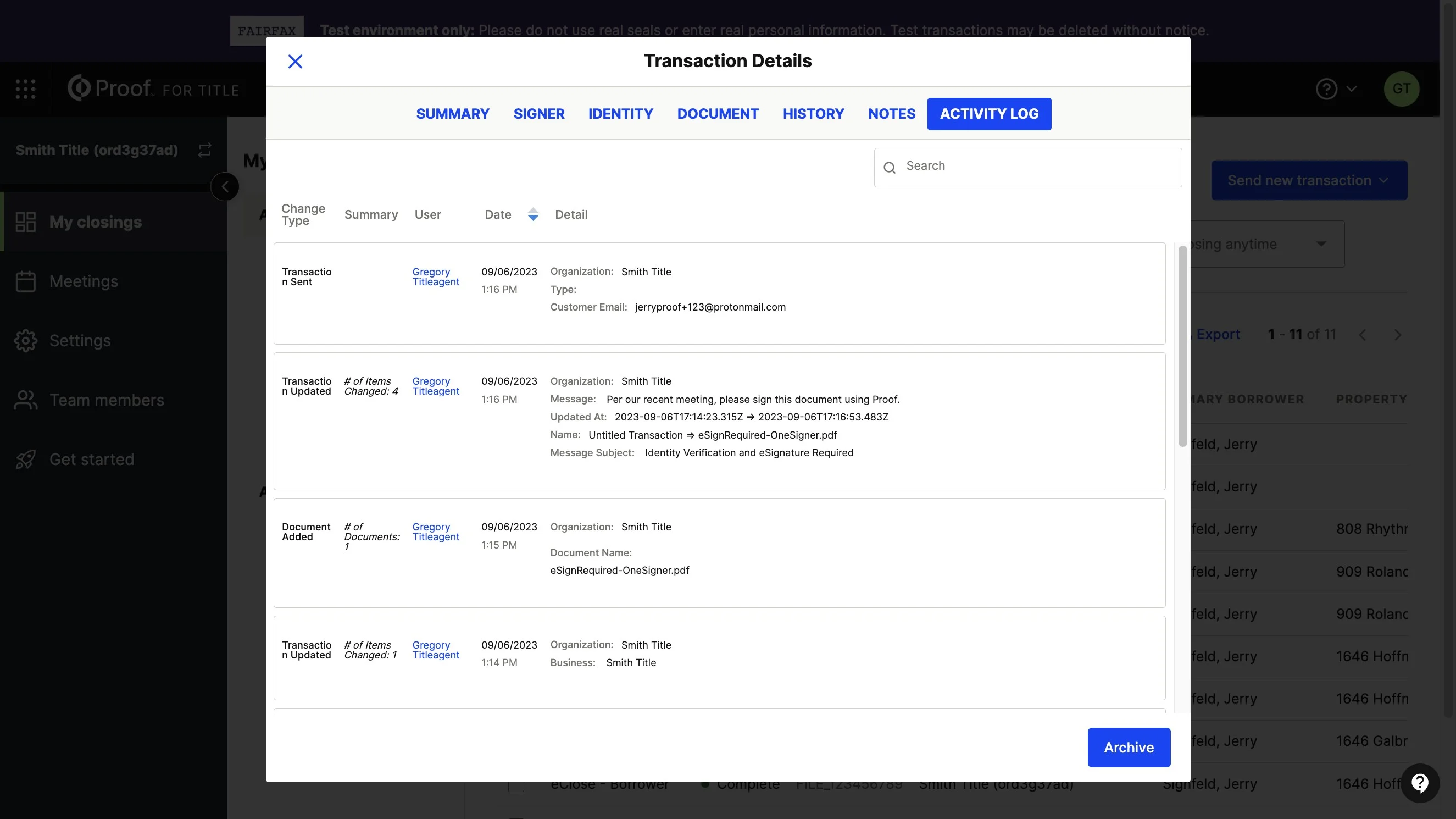Open Send new transaction dropdown
The image size is (1456, 819).
coord(1309,180)
